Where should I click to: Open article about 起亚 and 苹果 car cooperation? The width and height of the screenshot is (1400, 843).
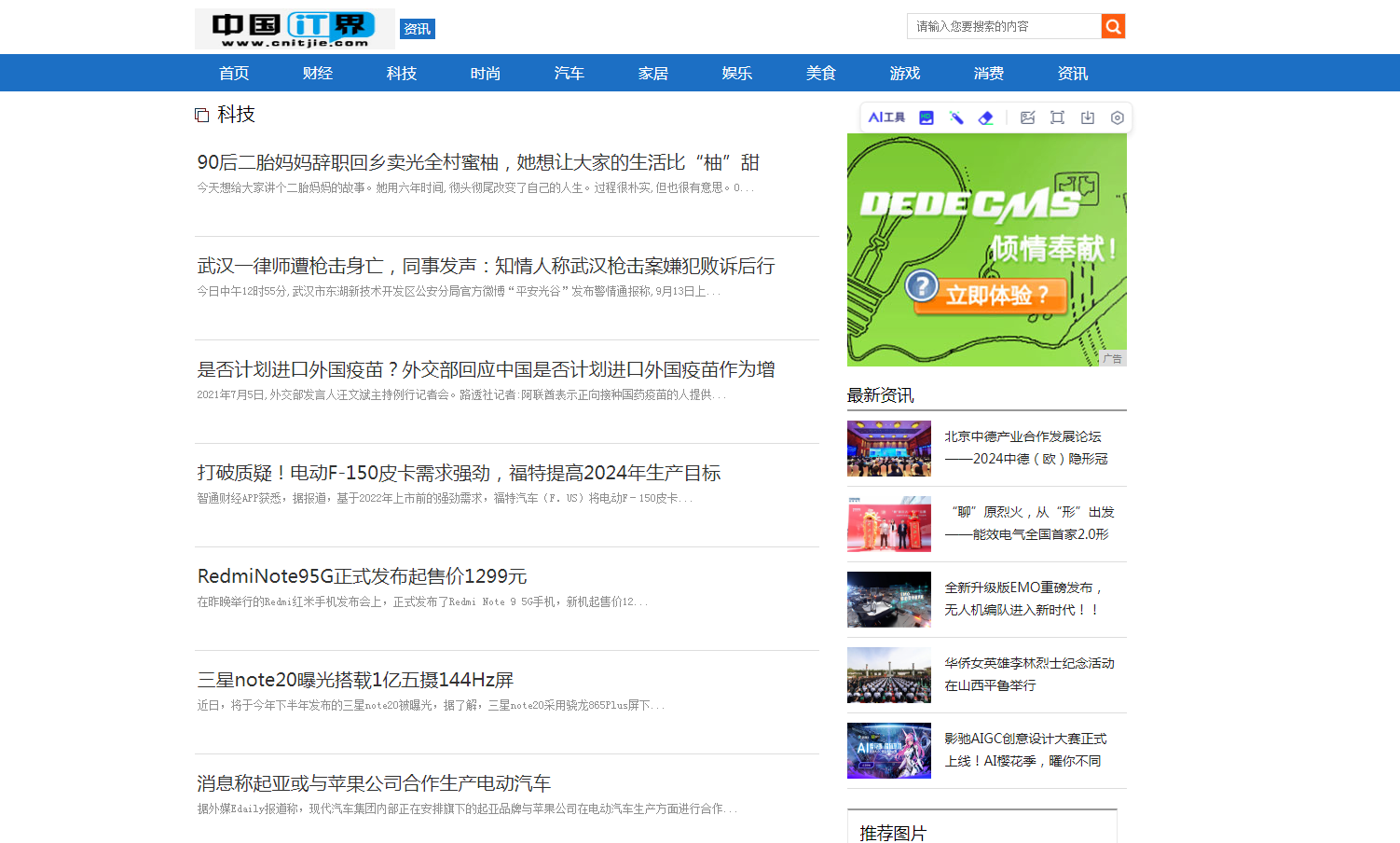(x=374, y=783)
